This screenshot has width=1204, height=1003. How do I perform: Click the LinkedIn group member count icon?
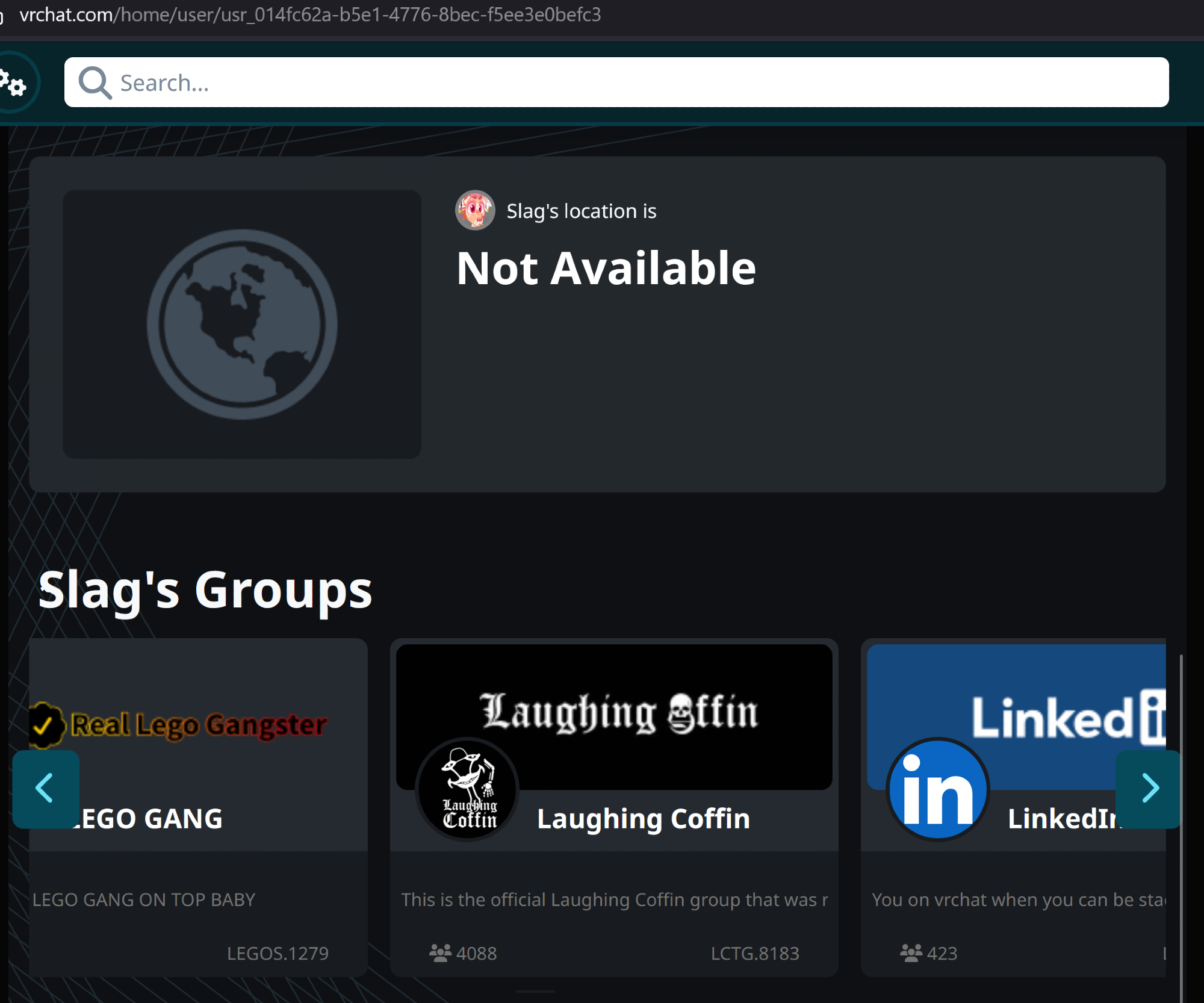911,953
